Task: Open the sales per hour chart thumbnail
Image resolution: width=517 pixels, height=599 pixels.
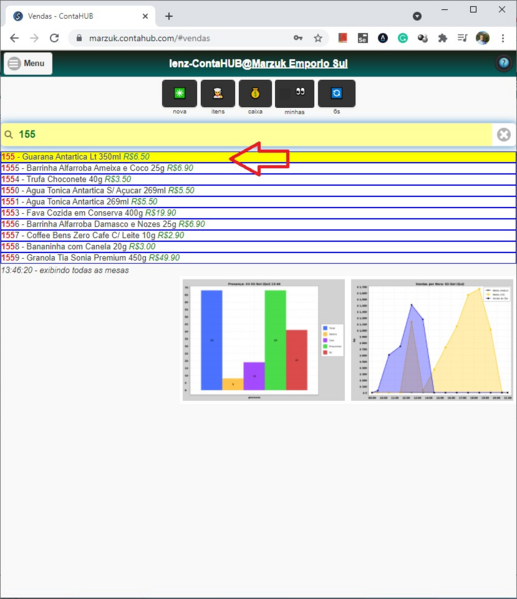Action: (432, 340)
